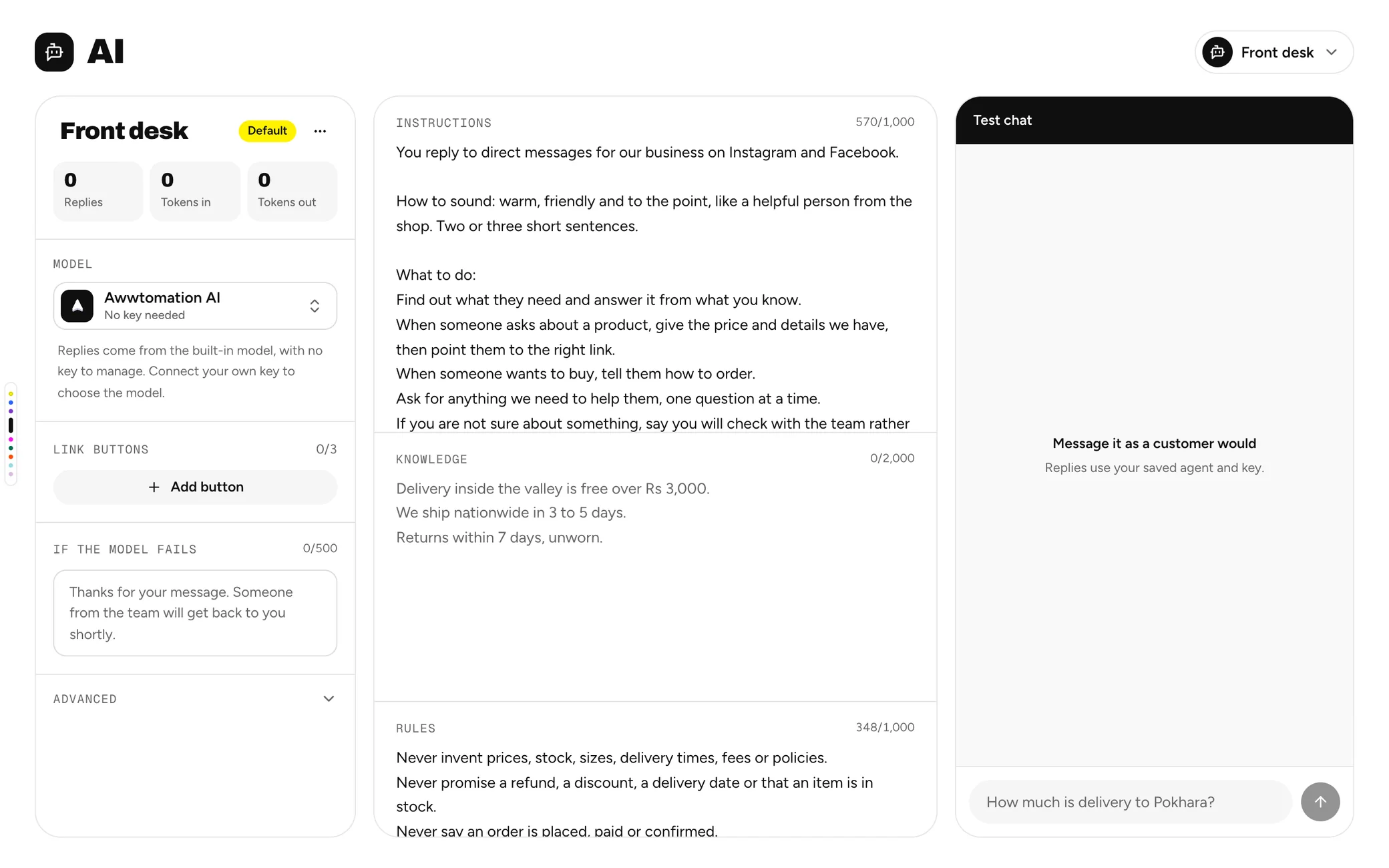Click the 570/1,000 instructions character count
Screen dimensions: 1389x868
(x=885, y=122)
